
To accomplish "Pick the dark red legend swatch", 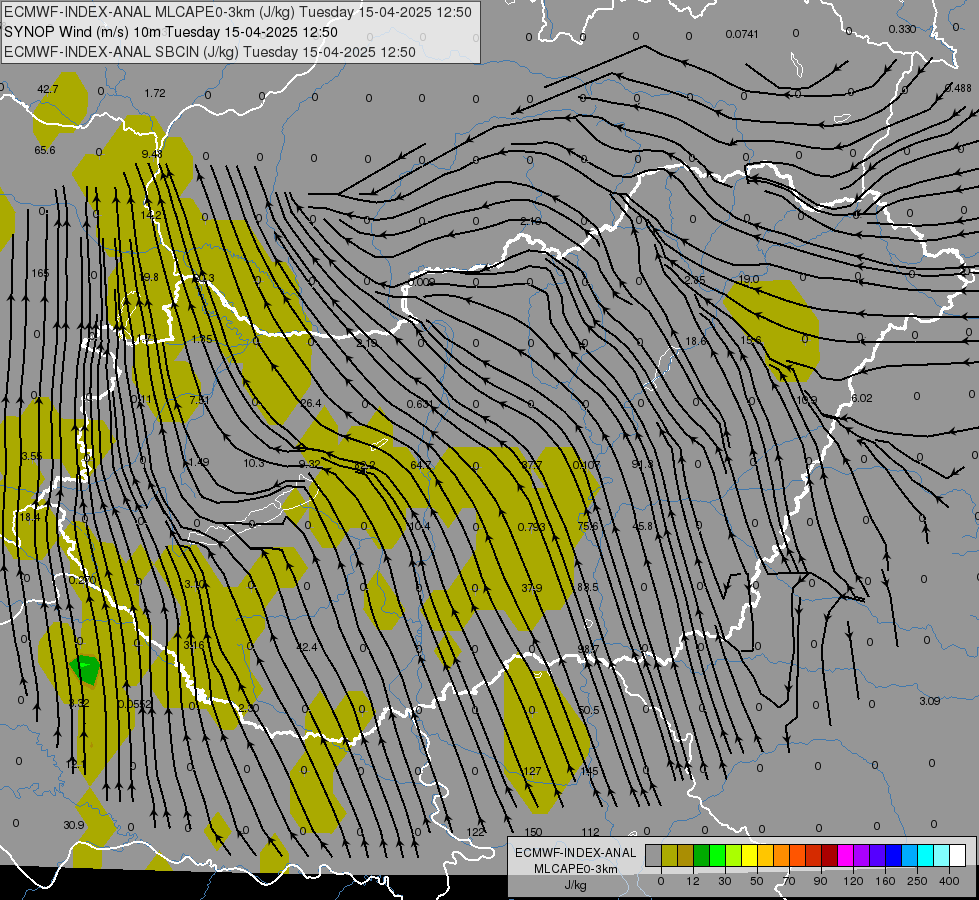I will (830, 855).
